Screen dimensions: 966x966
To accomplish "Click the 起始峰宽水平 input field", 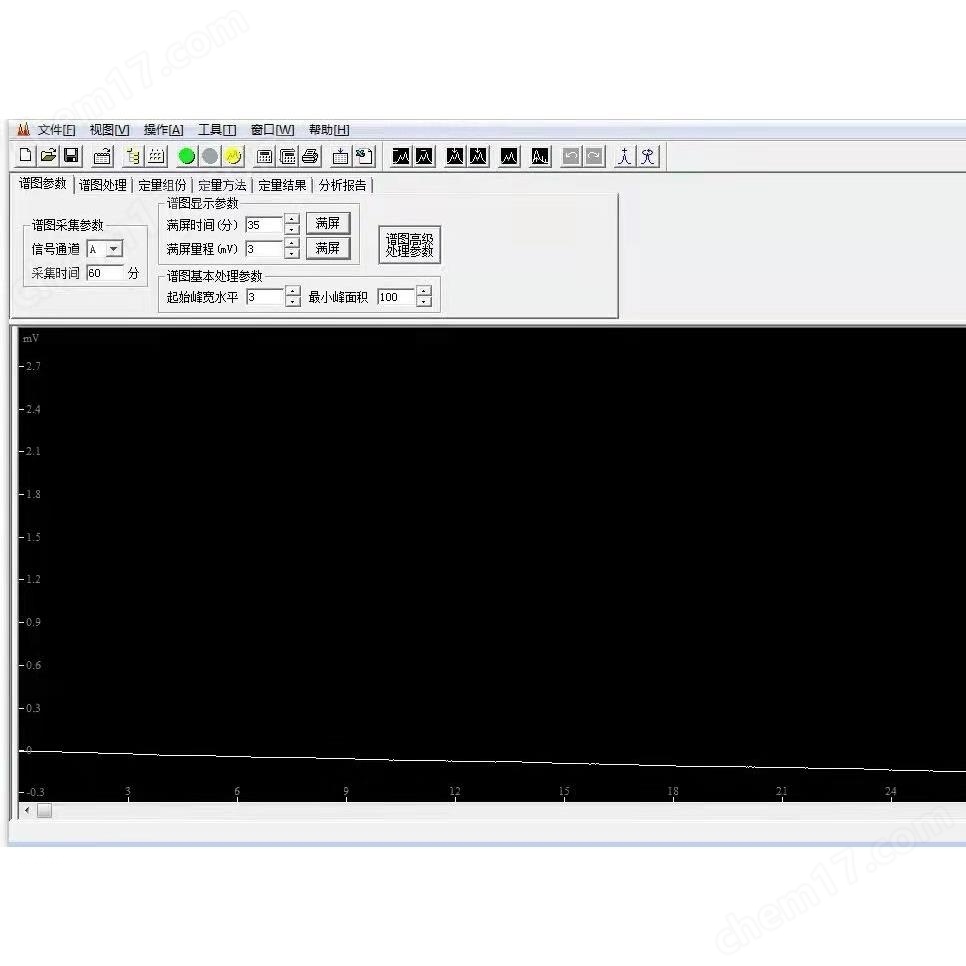I will (x=264, y=297).
